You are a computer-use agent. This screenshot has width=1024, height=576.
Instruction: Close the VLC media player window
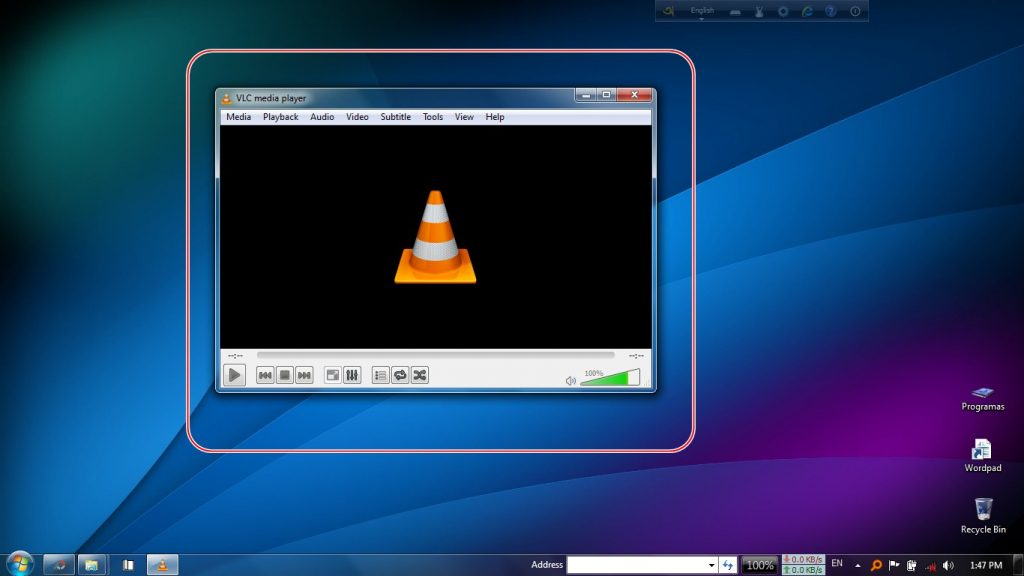click(x=634, y=95)
